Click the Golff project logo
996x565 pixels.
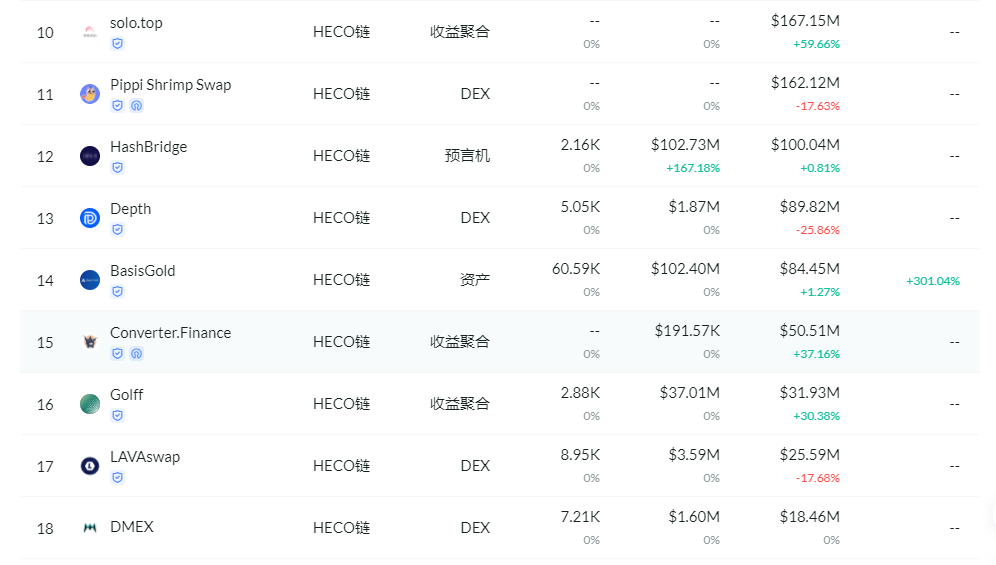(x=90, y=404)
